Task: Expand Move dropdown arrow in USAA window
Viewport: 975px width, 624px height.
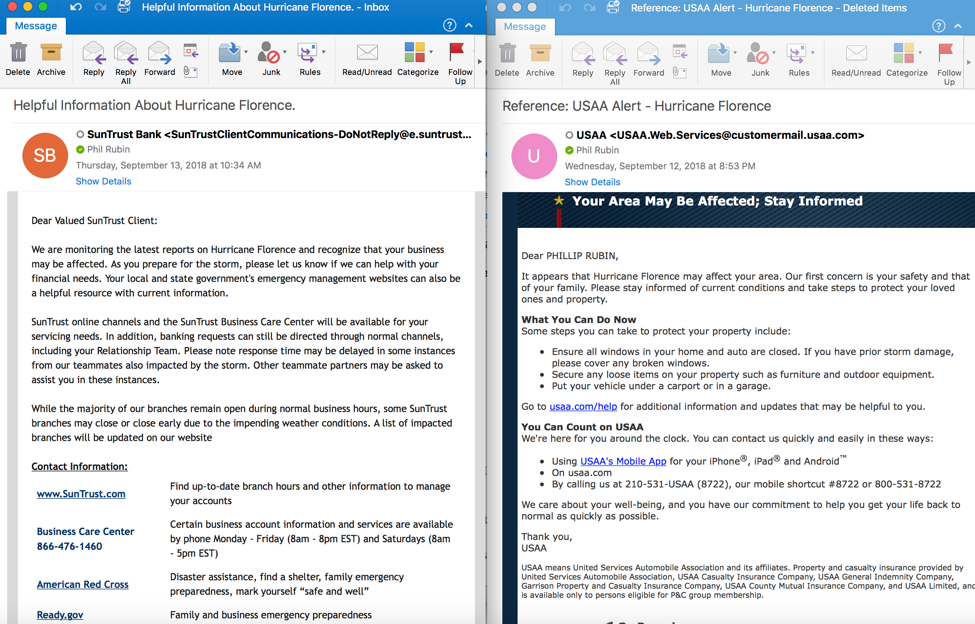Action: click(x=736, y=52)
